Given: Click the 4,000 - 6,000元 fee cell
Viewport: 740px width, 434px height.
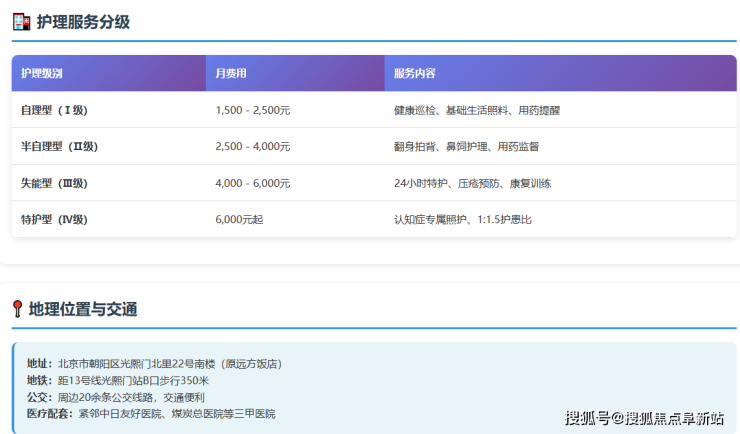Looking at the screenshot, I should [x=252, y=183].
